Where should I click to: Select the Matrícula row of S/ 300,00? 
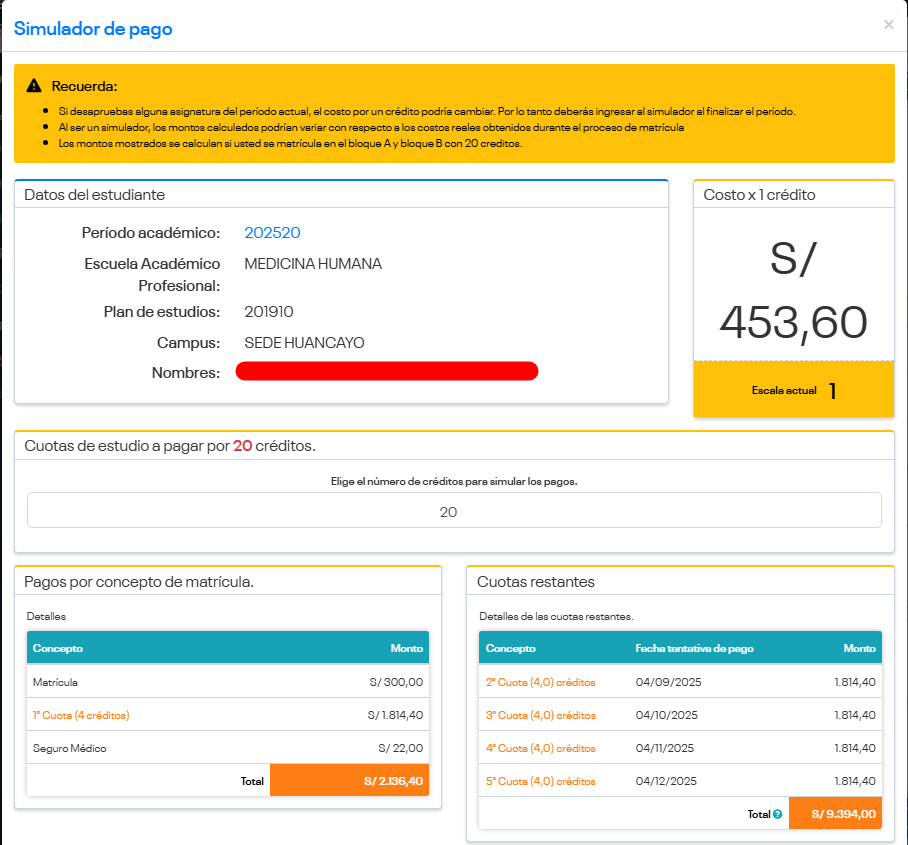pyautogui.click(x=227, y=682)
